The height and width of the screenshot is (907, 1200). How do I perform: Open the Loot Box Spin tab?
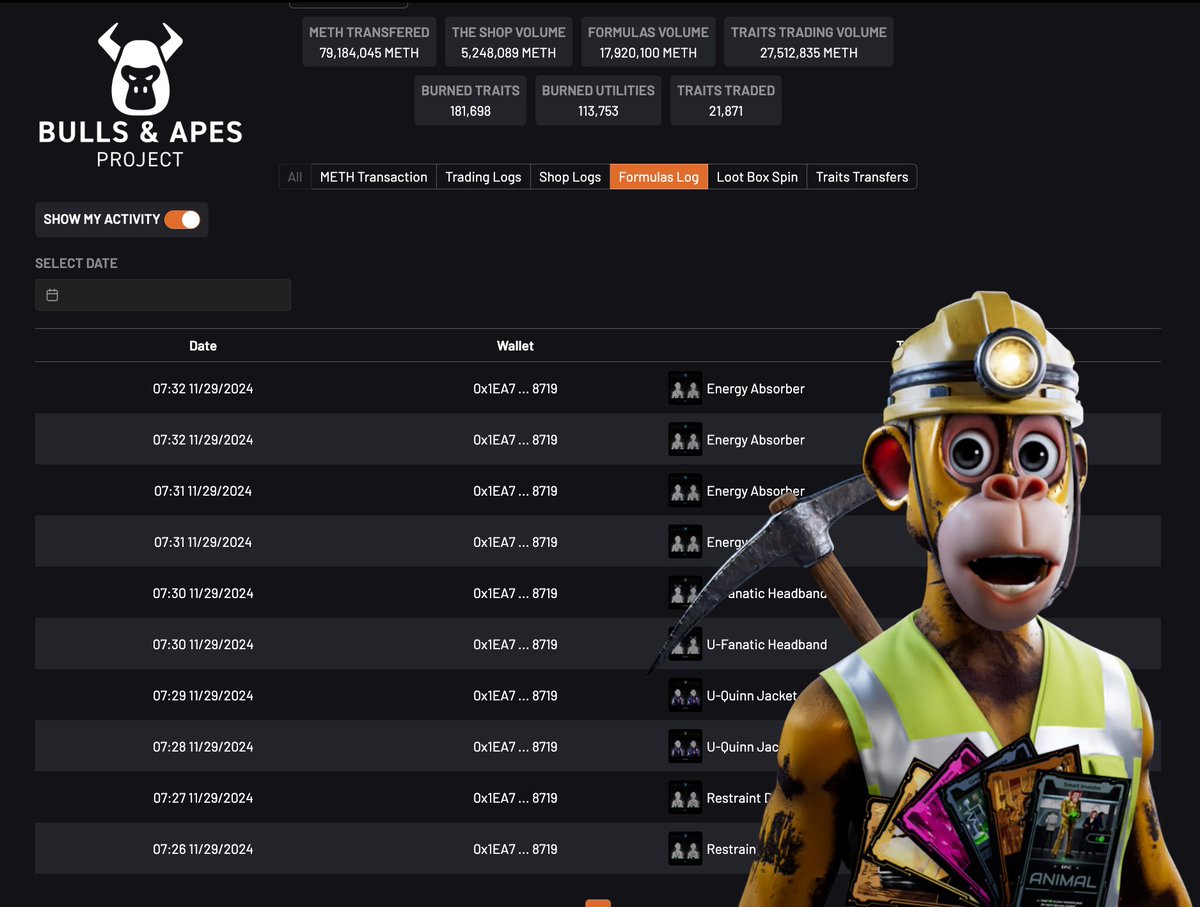tap(757, 176)
